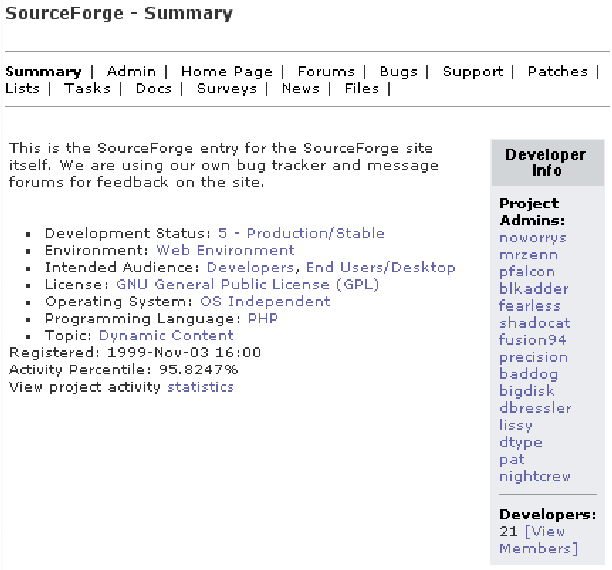Open the Home Page link

click(227, 72)
